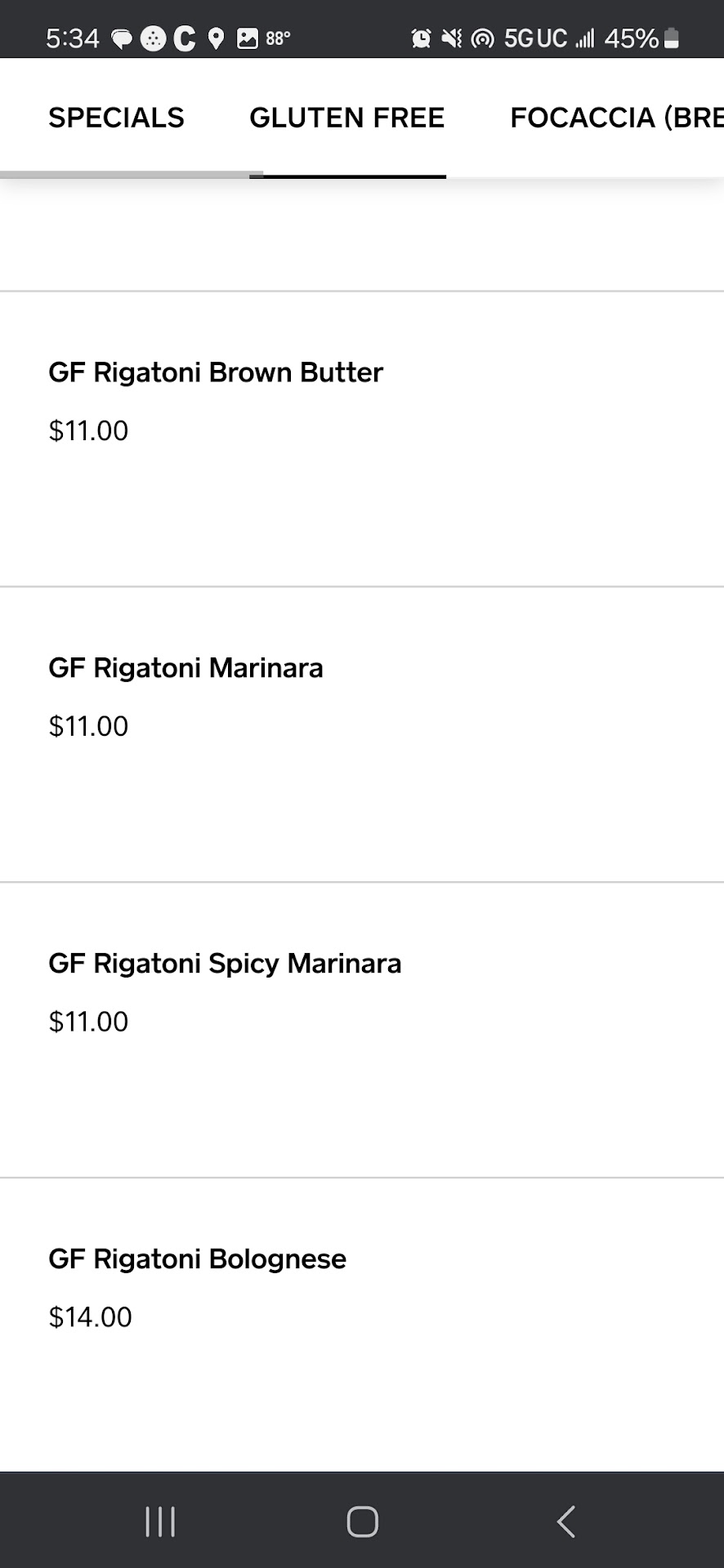This screenshot has height=1568, width=724.
Task: Choose GF Rigatoni Spicy Marinara
Action: (225, 964)
